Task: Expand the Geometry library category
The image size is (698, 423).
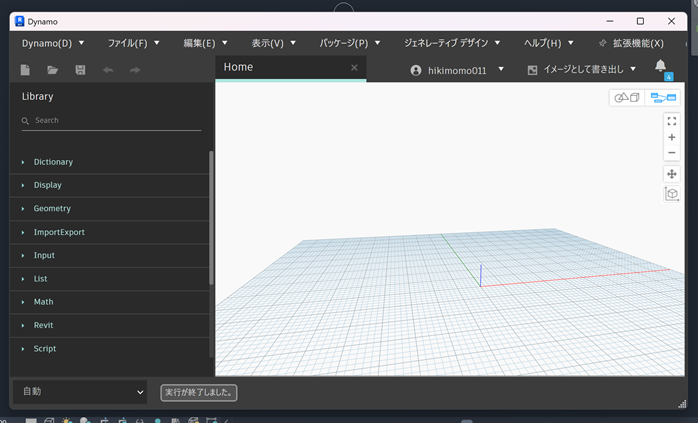Action: [x=52, y=208]
